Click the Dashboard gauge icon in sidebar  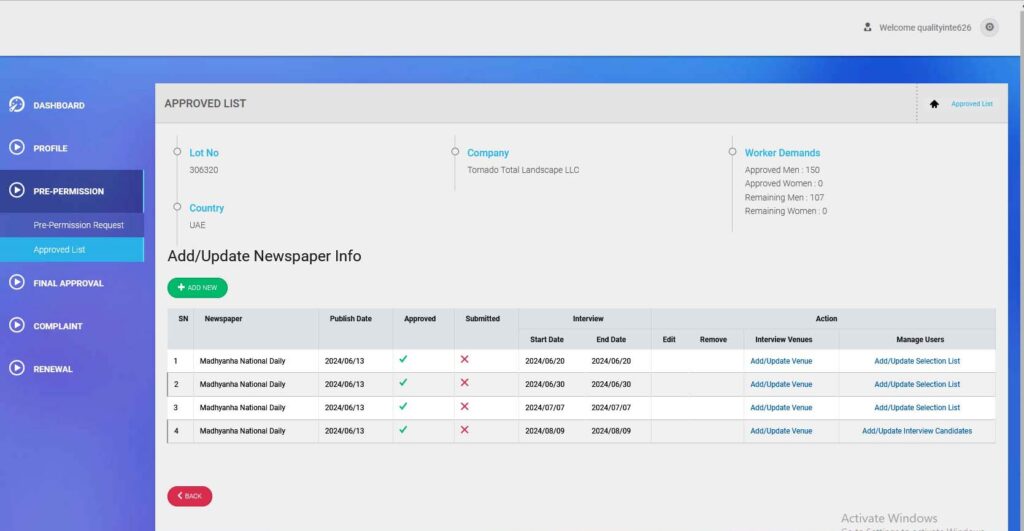point(17,105)
